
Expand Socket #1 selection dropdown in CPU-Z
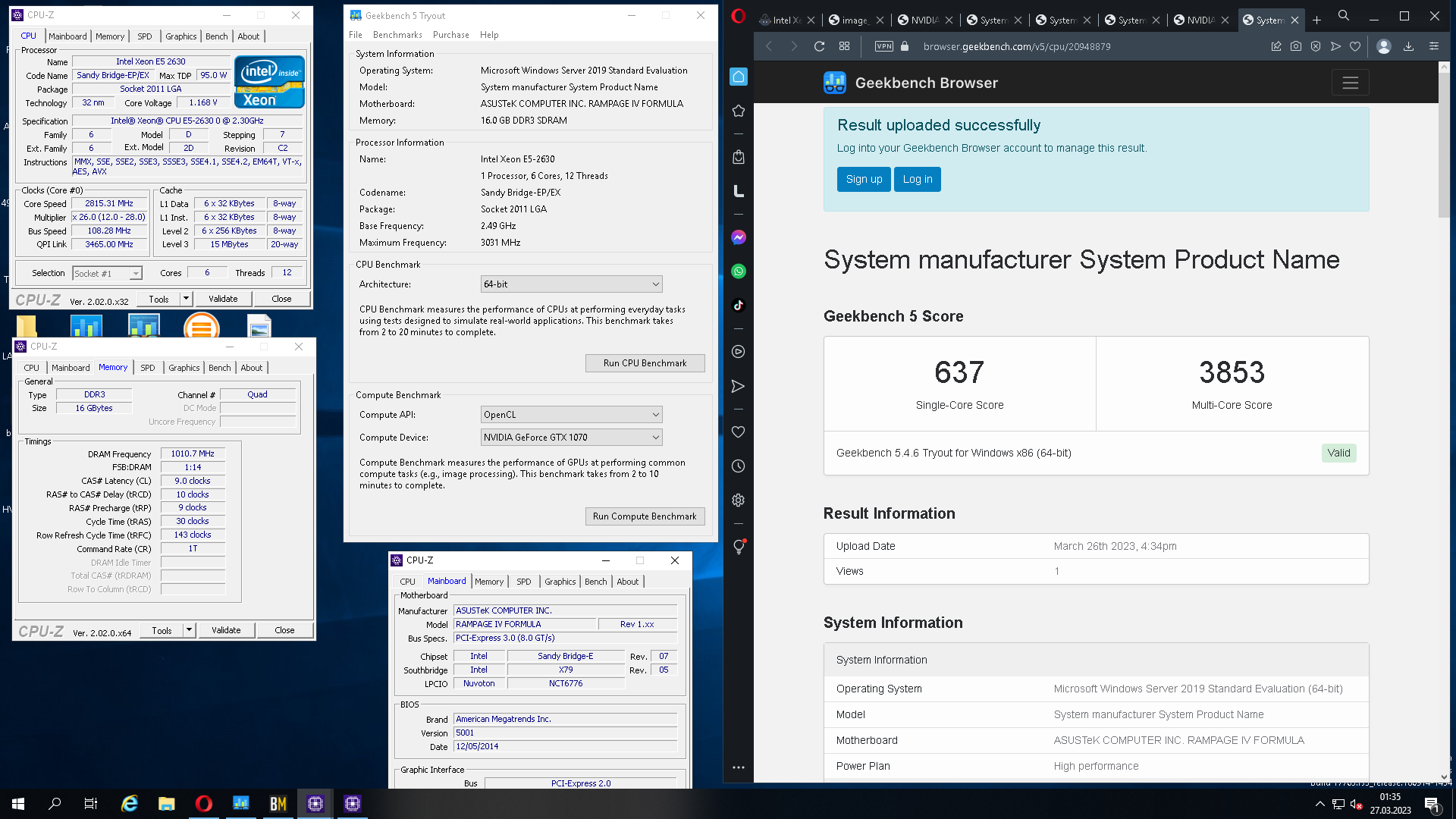click(136, 274)
